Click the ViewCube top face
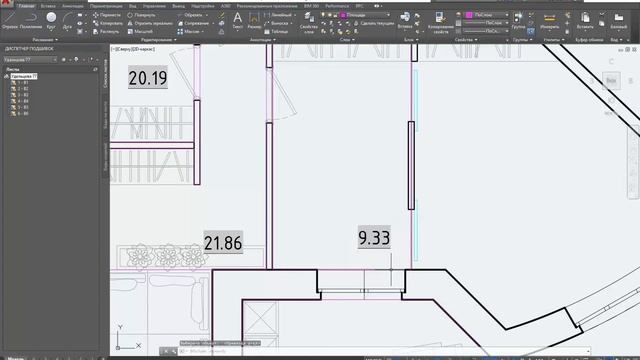 (x=611, y=80)
